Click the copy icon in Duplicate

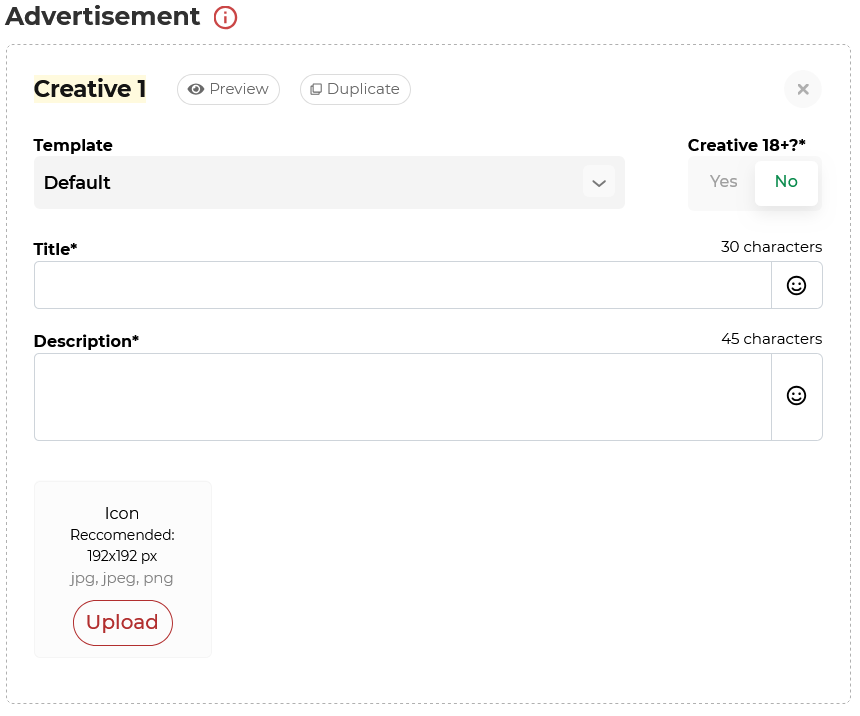tap(316, 89)
